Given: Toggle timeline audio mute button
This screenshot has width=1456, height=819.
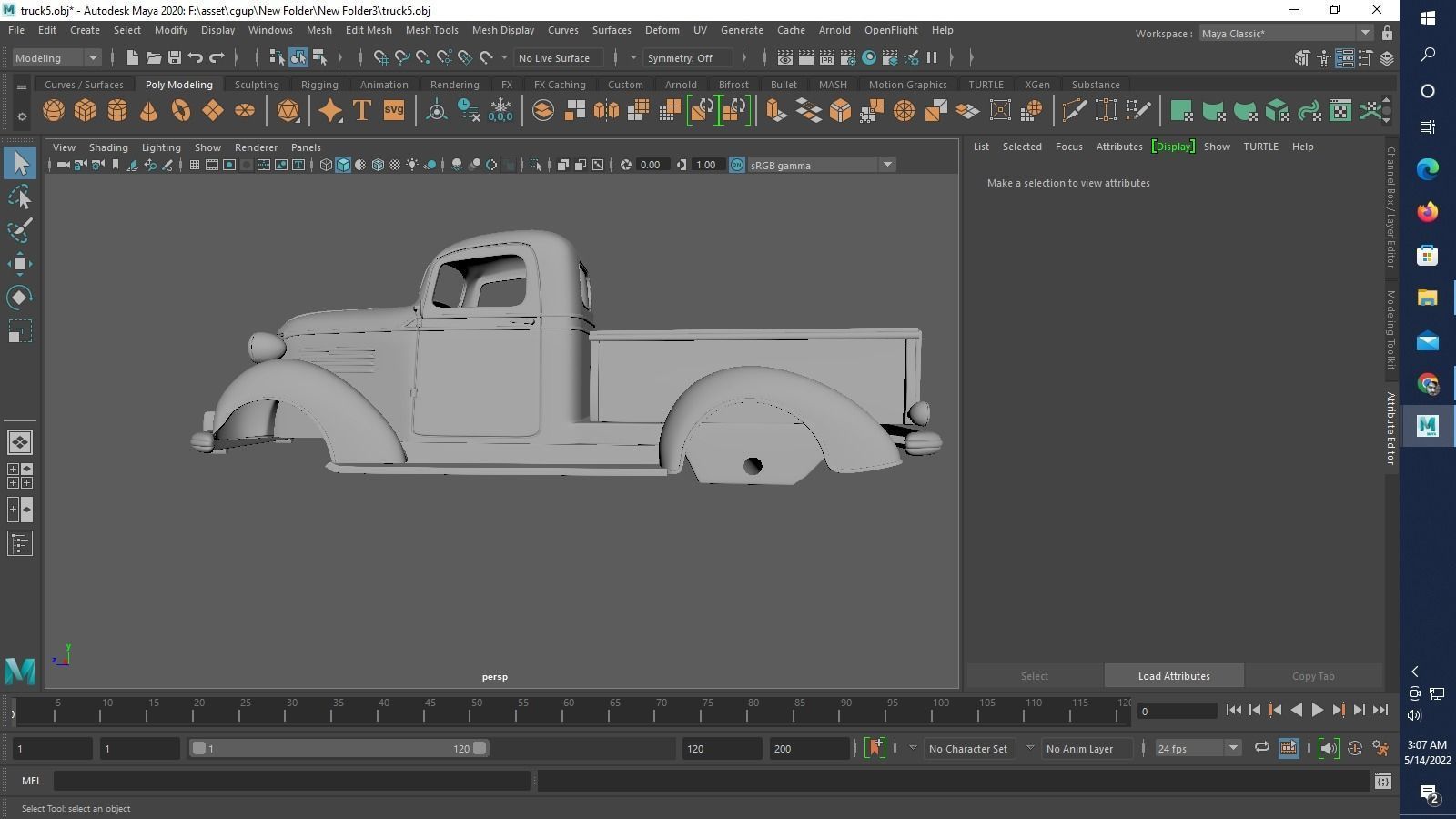Looking at the screenshot, I should (x=1329, y=748).
